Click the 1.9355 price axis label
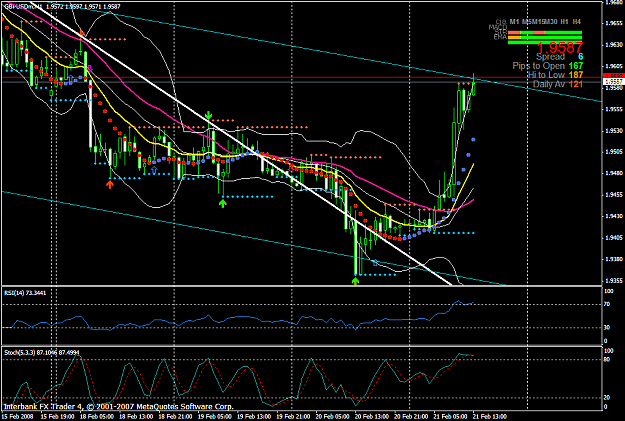This screenshot has width=625, height=421. 614,280
